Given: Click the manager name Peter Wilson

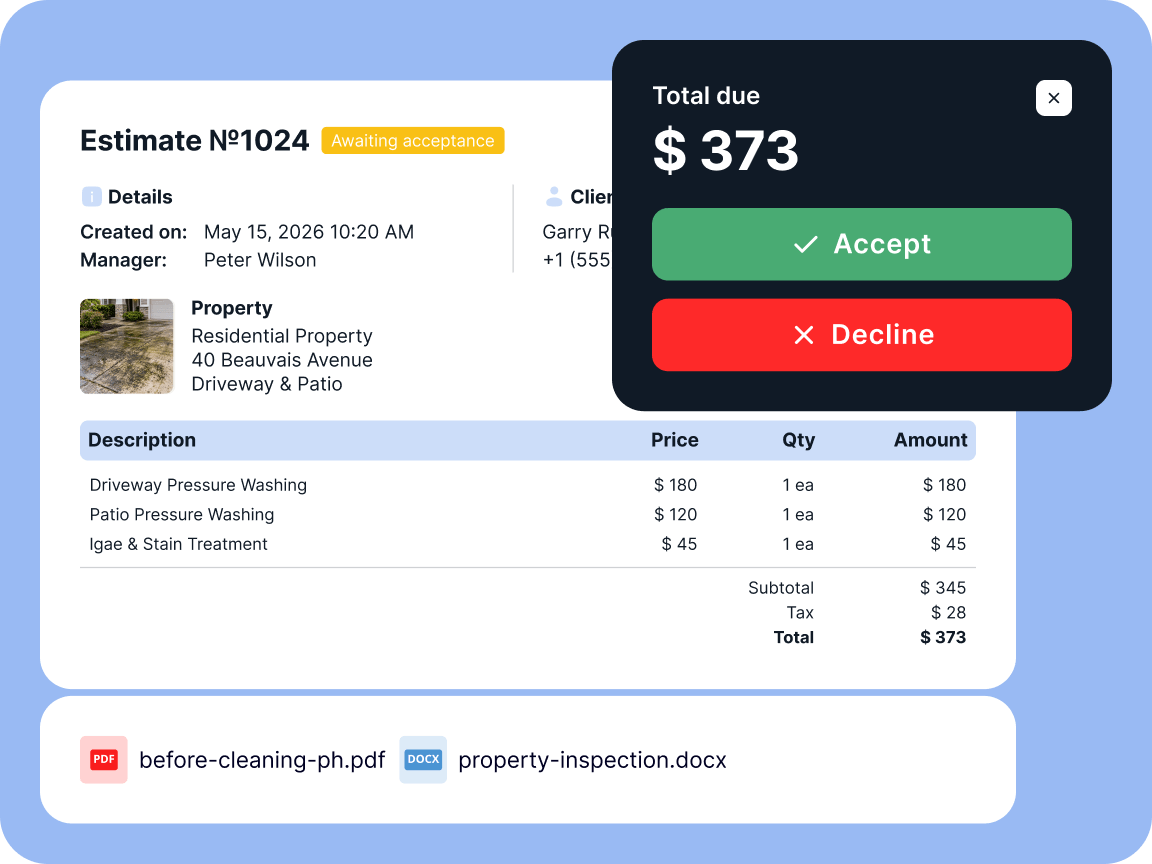Looking at the screenshot, I should click(260, 260).
